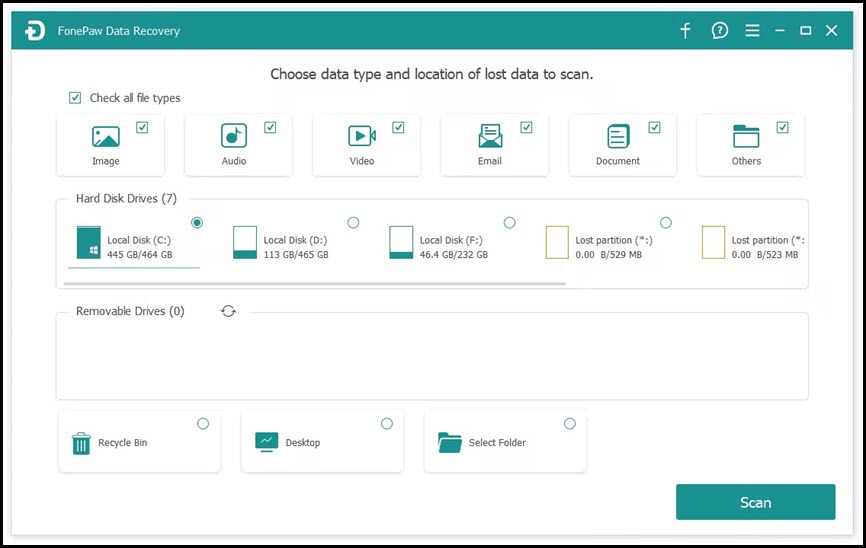Viewport: 866px width, 548px height.
Task: Toggle the Others checkbox
Action: [783, 128]
